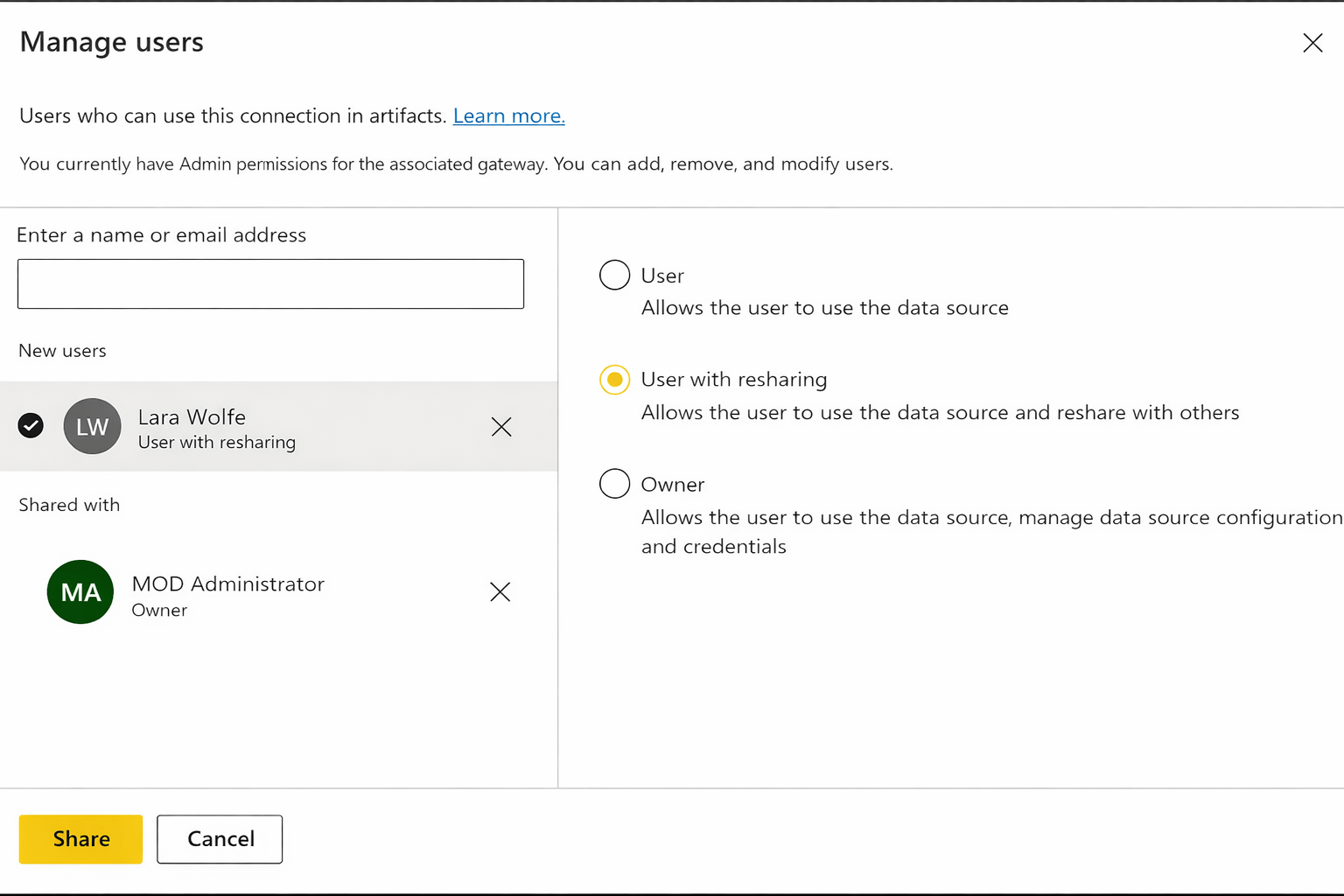Focus the name or email address field

tap(270, 283)
